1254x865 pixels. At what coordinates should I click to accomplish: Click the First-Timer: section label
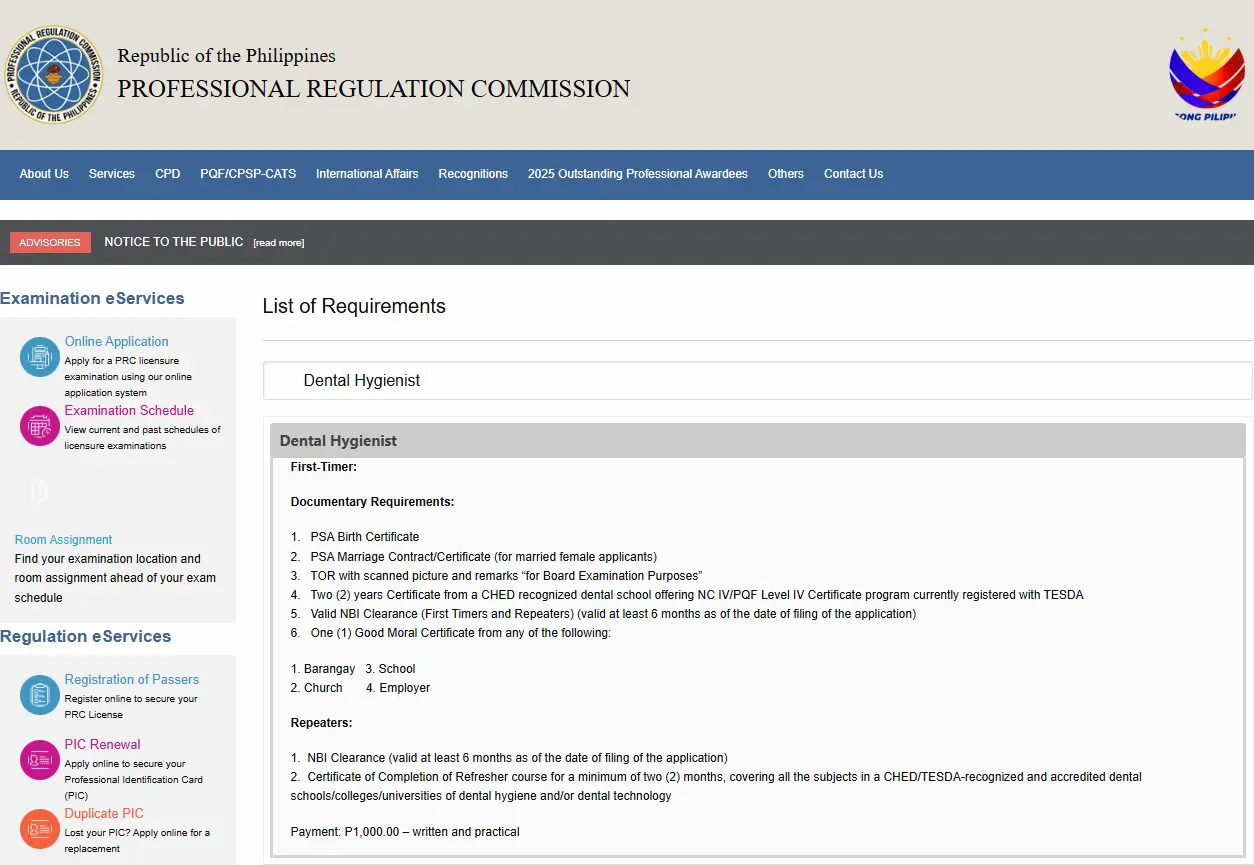pos(324,467)
